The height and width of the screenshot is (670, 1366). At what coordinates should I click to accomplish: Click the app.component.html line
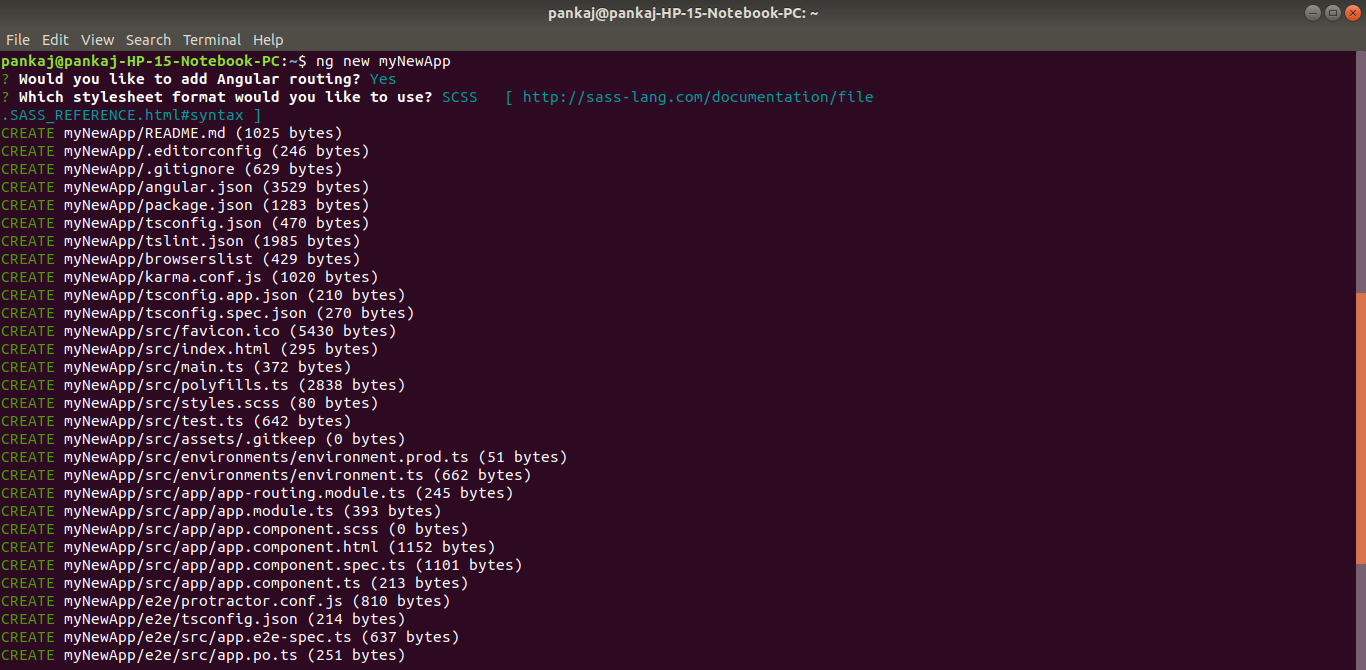[248, 547]
